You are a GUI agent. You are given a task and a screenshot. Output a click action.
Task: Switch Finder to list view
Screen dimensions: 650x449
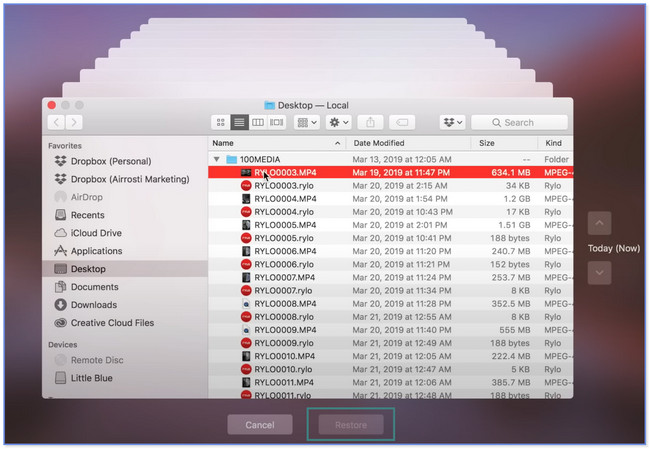[x=239, y=122]
